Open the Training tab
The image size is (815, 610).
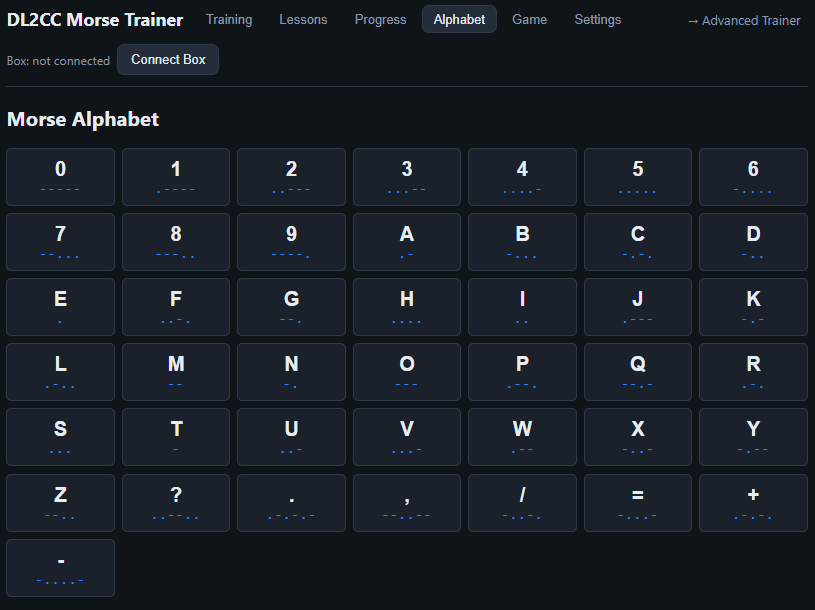point(229,19)
